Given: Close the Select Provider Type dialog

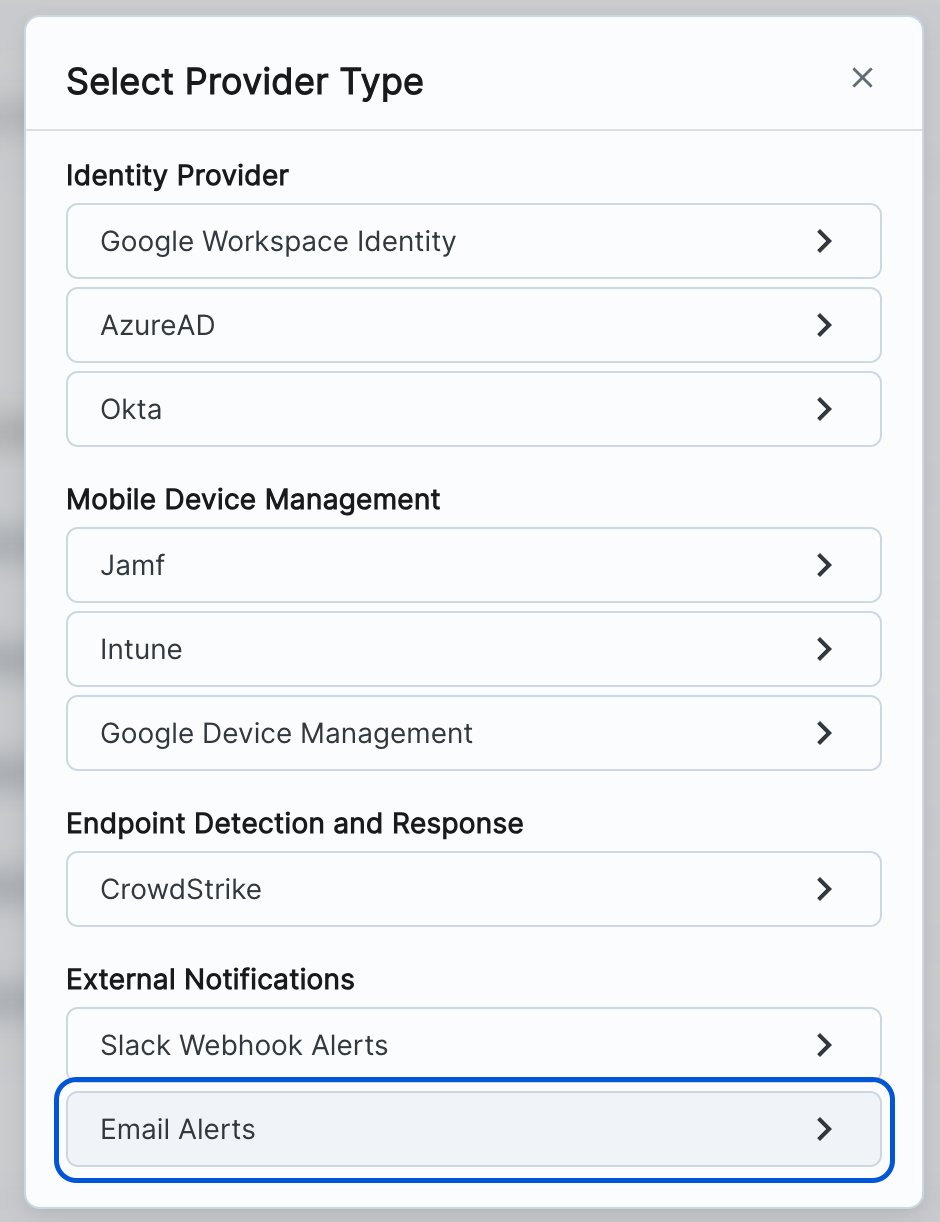Looking at the screenshot, I should pyautogui.click(x=862, y=78).
